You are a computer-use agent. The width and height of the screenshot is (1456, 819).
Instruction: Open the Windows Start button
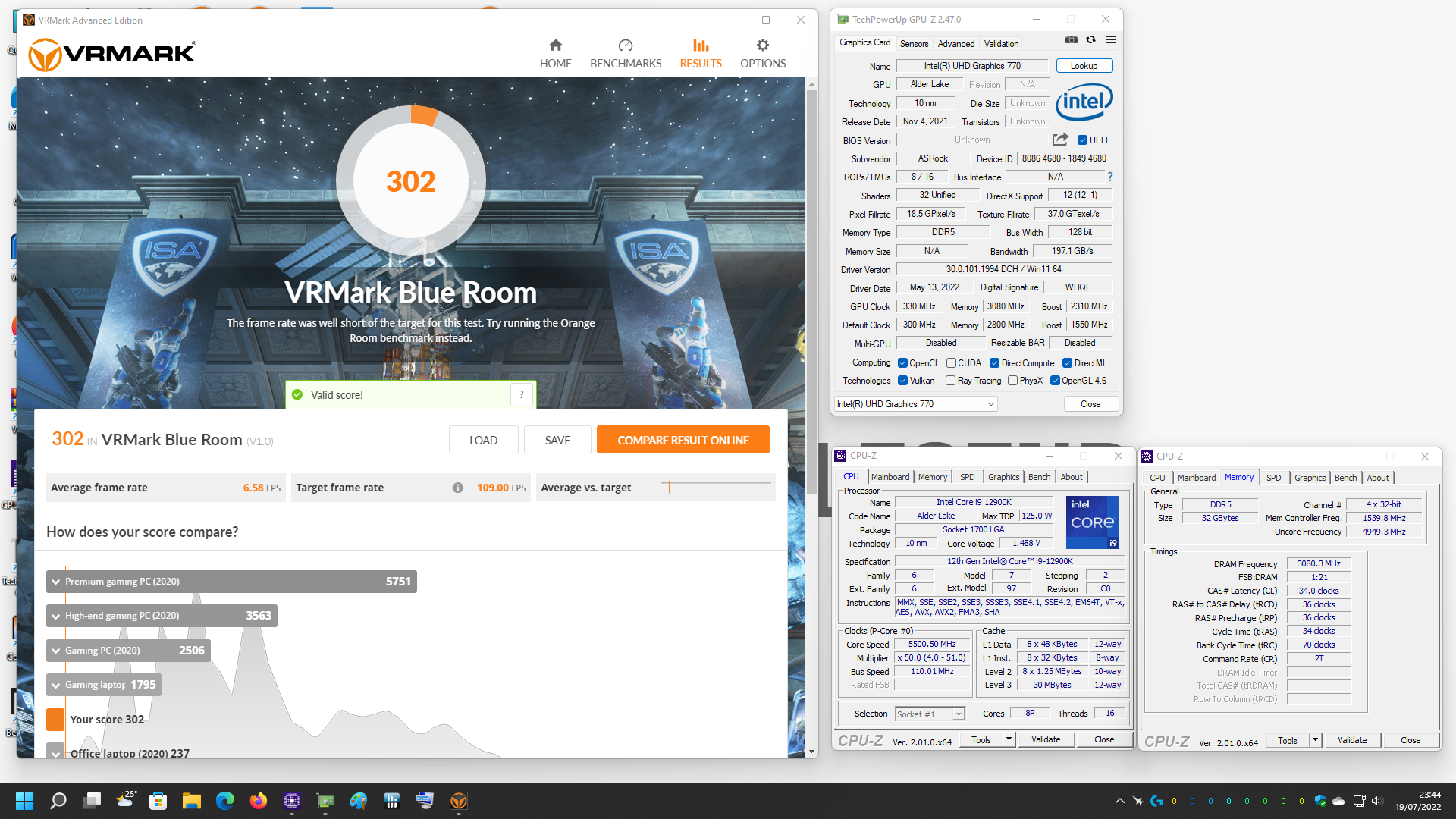point(24,801)
